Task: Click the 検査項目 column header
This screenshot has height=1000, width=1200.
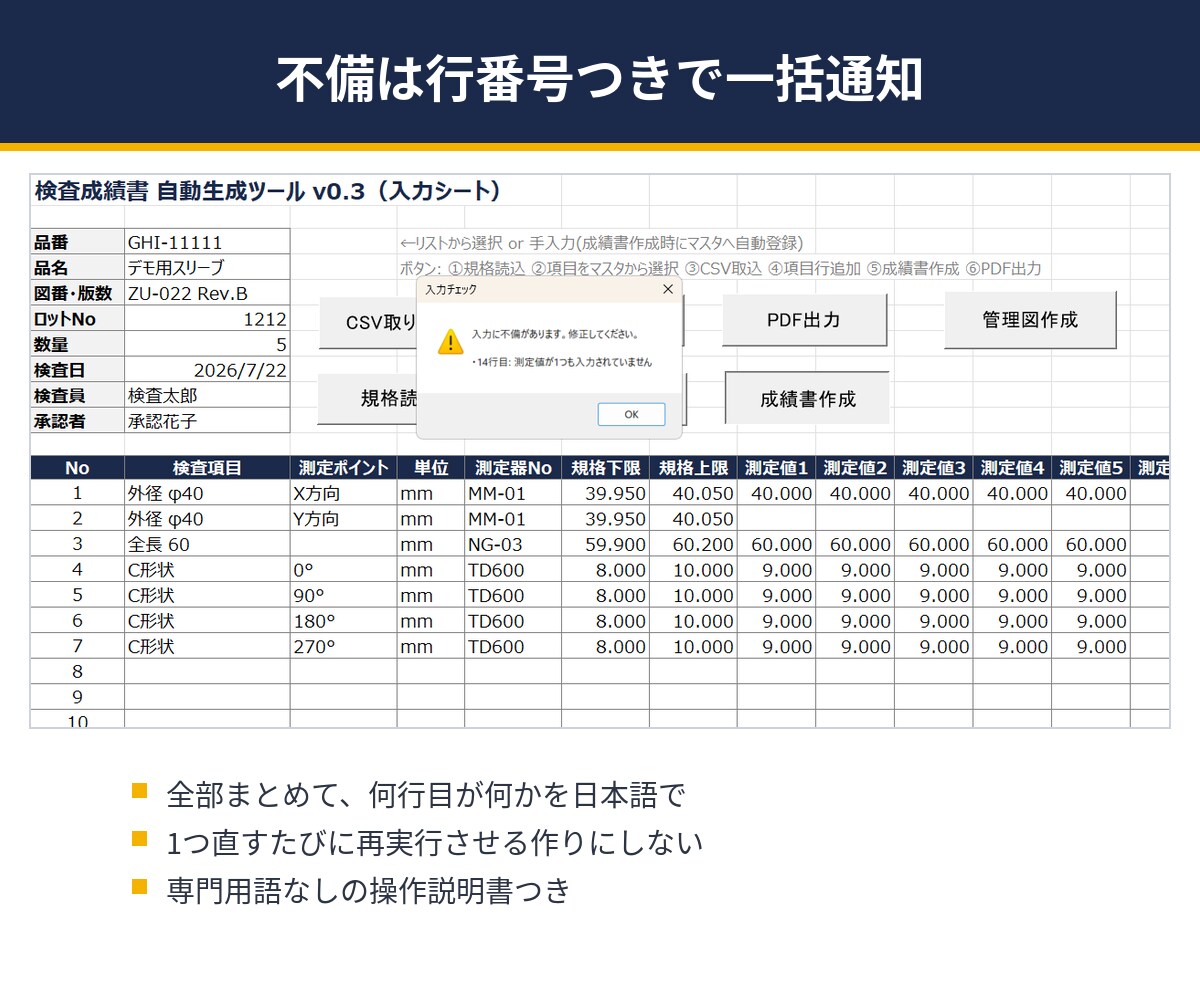Action: (207, 468)
